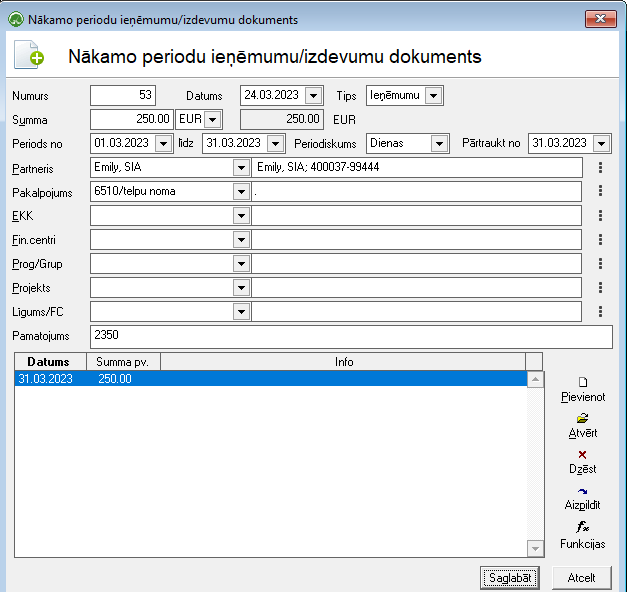
Task: Open the Partneris row three-dot menu
Action: tap(600, 167)
